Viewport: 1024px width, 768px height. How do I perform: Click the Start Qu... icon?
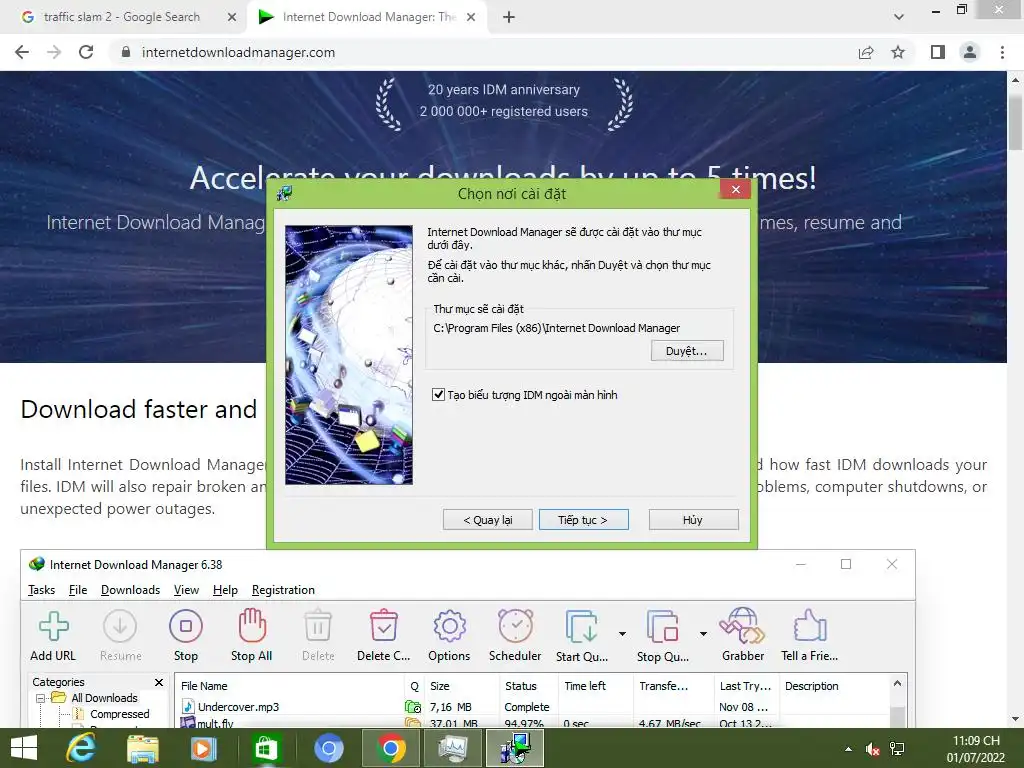pyautogui.click(x=581, y=627)
